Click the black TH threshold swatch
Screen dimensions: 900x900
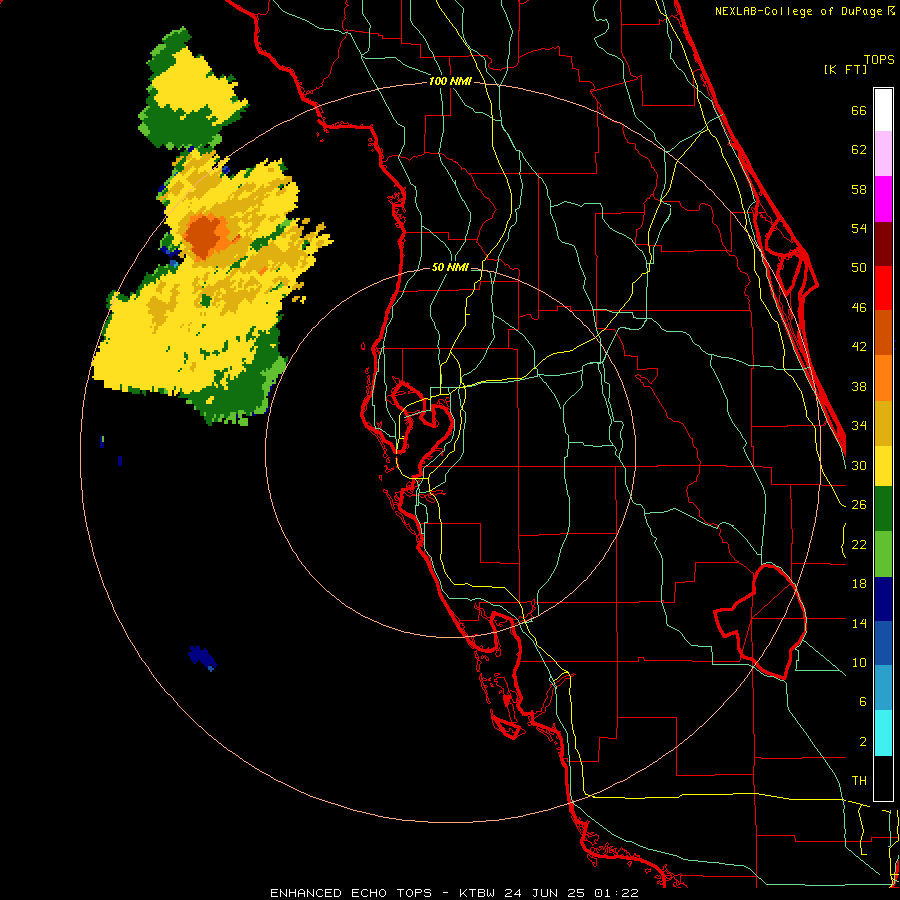[883, 778]
